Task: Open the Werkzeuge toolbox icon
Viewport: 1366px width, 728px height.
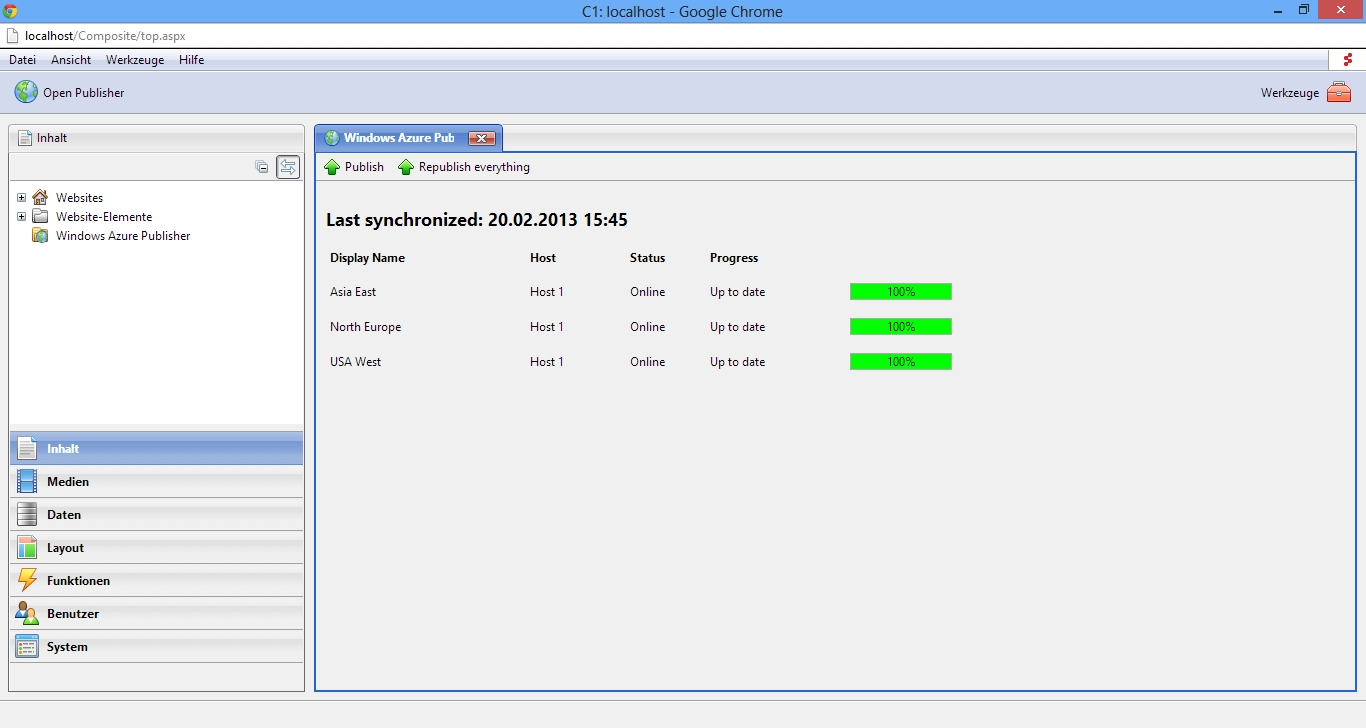Action: pyautogui.click(x=1339, y=92)
